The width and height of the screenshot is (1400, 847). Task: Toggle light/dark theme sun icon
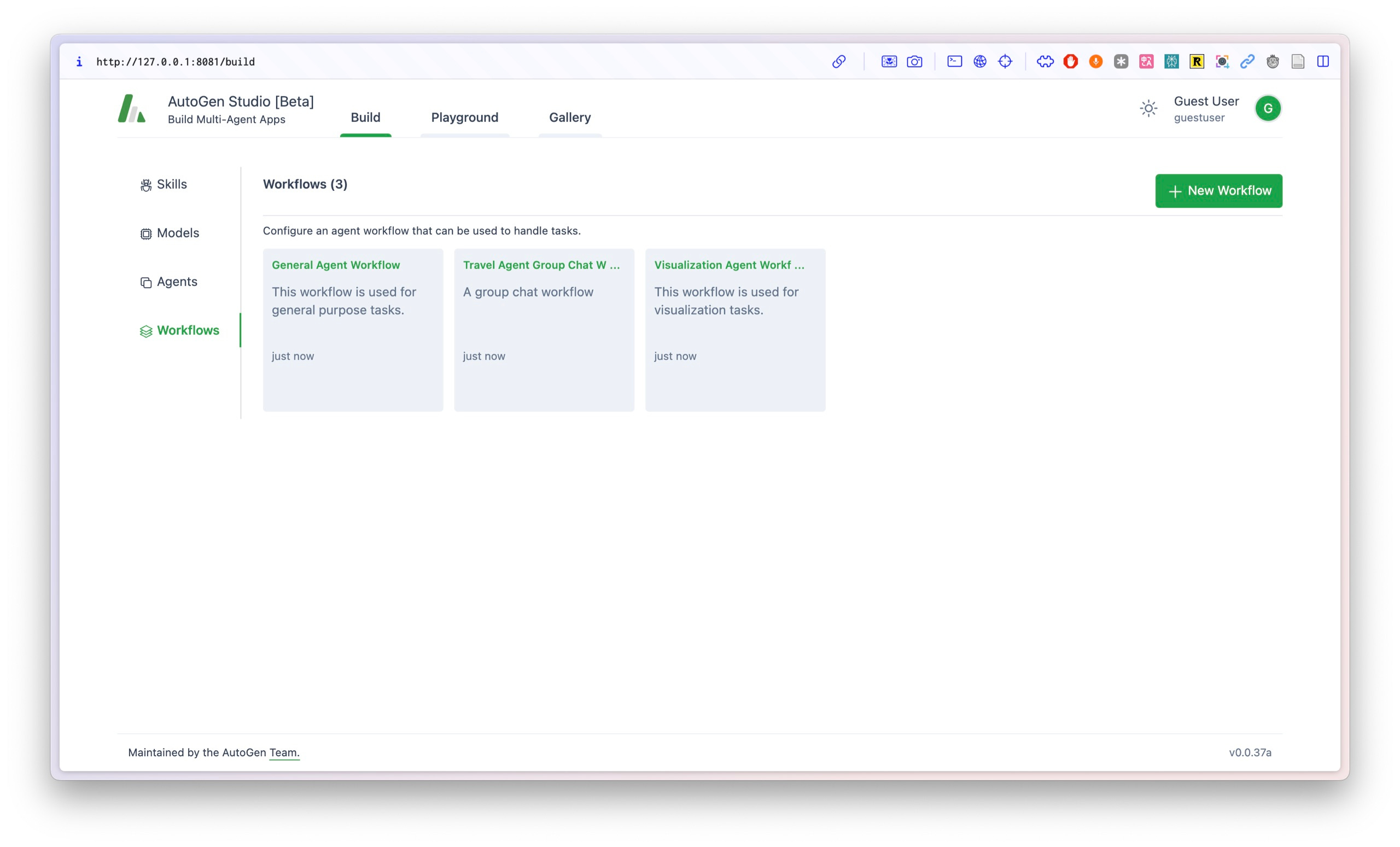(1148, 108)
